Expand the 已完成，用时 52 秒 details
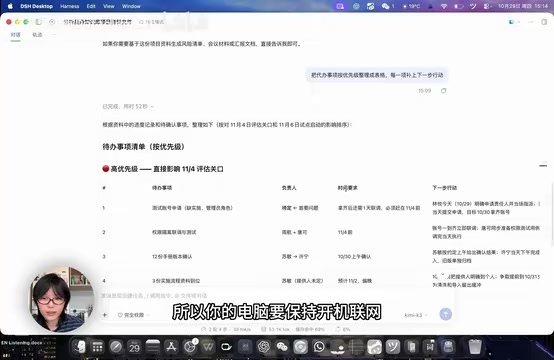This screenshot has height=360, width=554. (x=128, y=106)
